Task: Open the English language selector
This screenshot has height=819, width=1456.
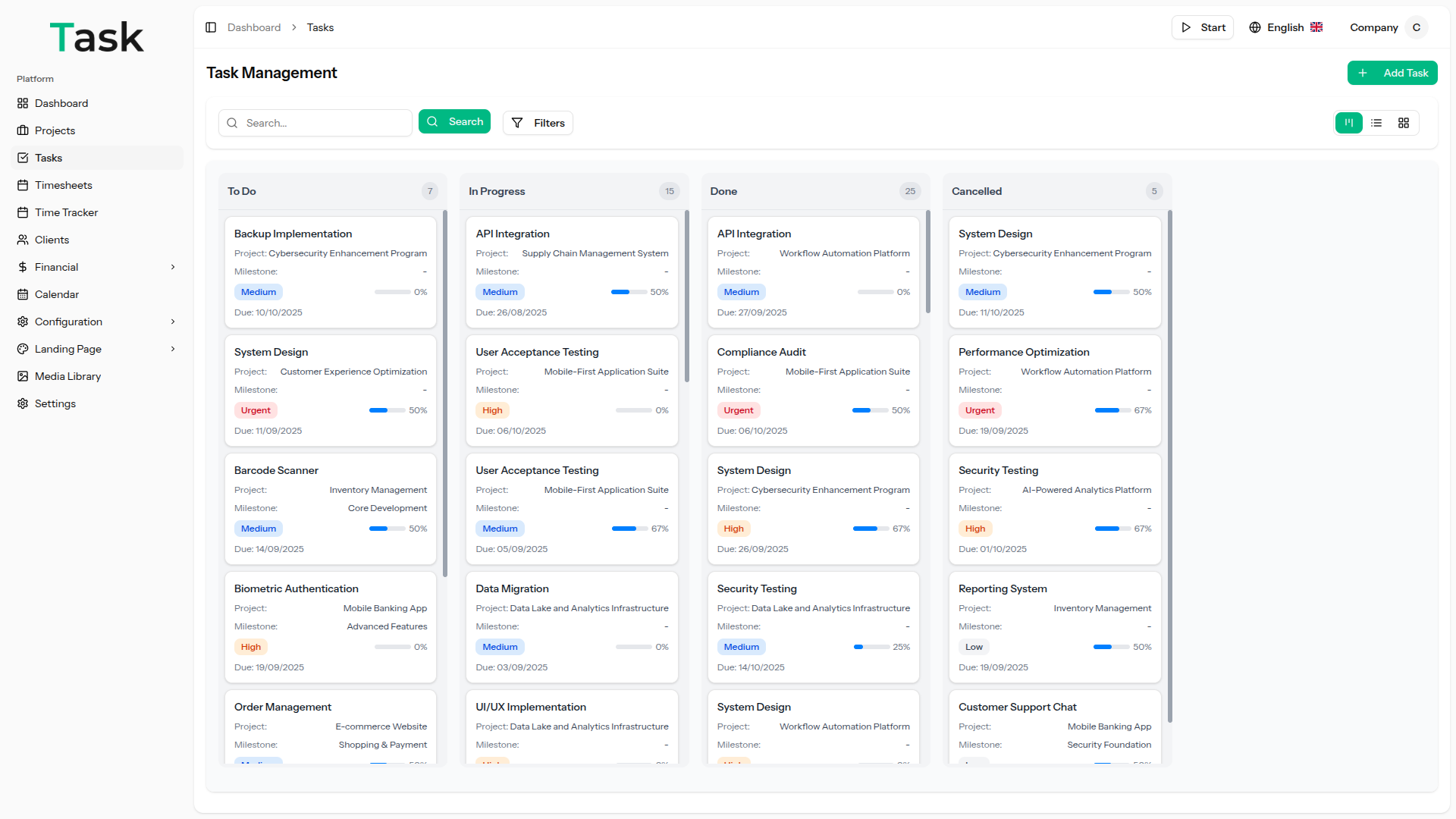Action: tap(1285, 27)
